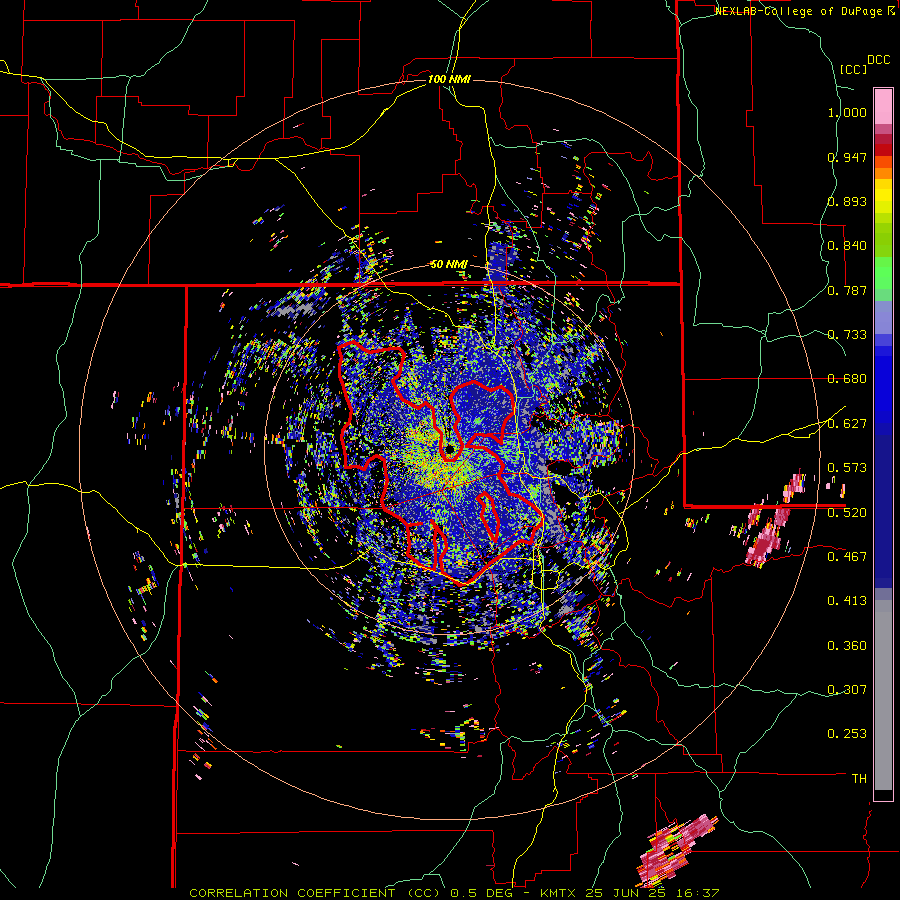Image resolution: width=900 pixels, height=900 pixels.
Task: Click the DCC label above the scale
Action: (878, 60)
